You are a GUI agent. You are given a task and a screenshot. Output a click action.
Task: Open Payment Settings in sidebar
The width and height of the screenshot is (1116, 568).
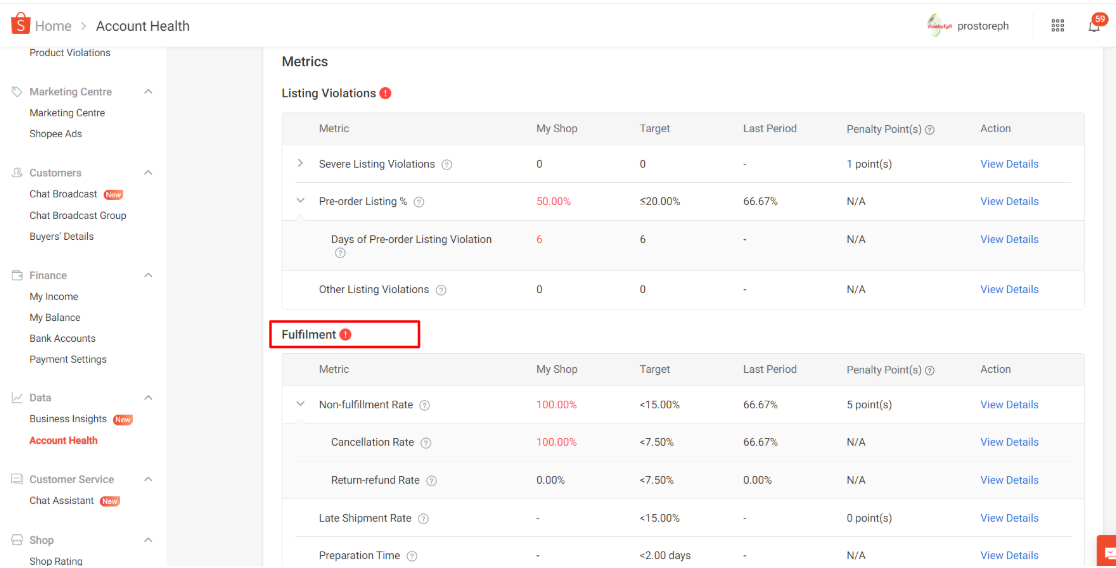(x=68, y=359)
